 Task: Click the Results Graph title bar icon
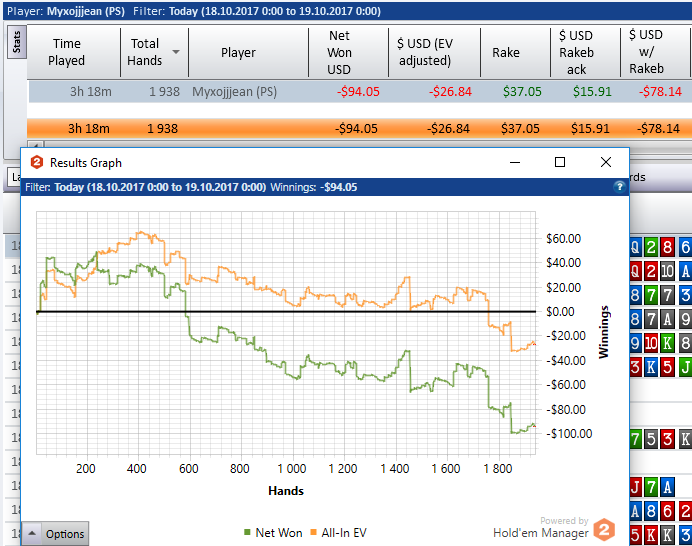pyautogui.click(x=37, y=162)
